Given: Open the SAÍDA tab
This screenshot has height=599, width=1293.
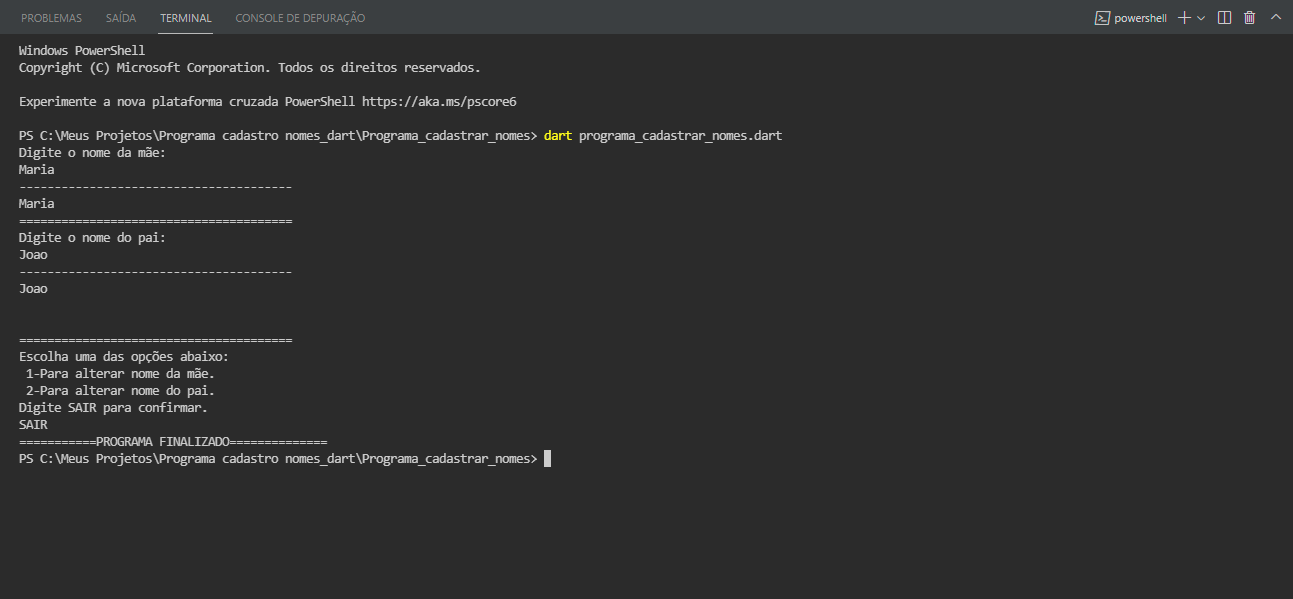Looking at the screenshot, I should point(121,18).
